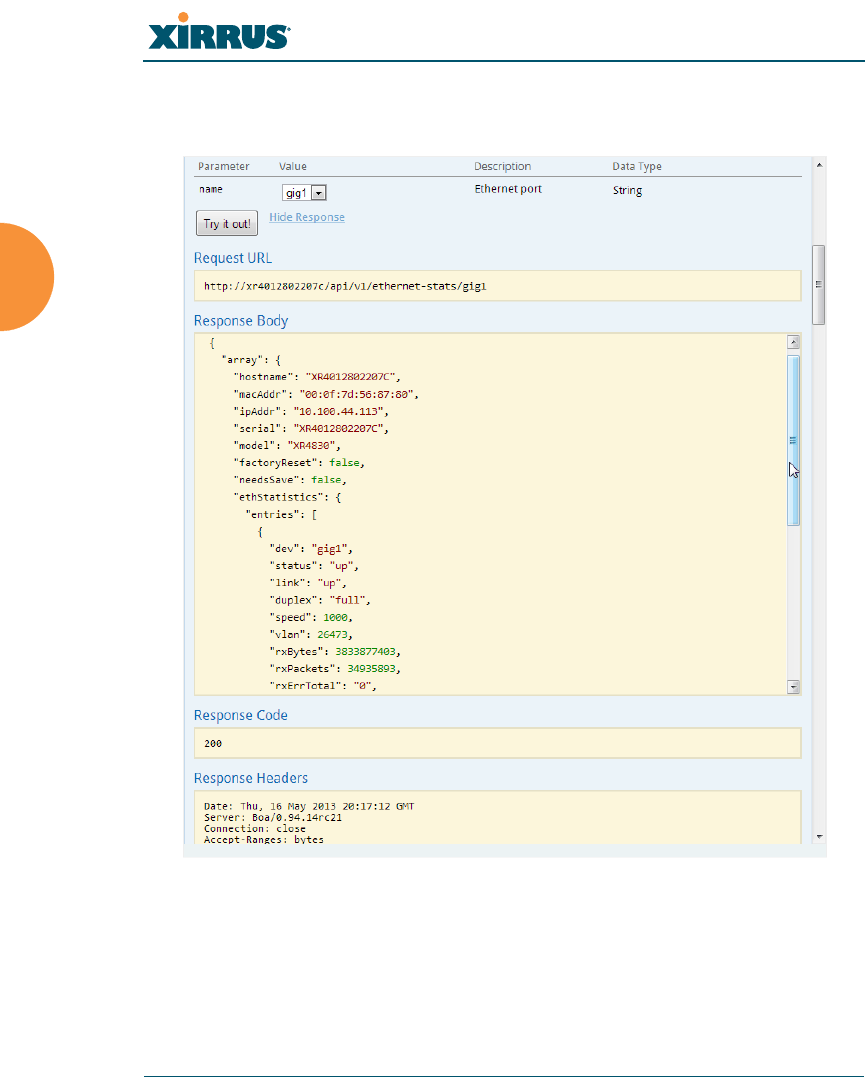The height and width of the screenshot is (1077, 865).
Task: Click the Data Type column header
Action: tap(637, 166)
